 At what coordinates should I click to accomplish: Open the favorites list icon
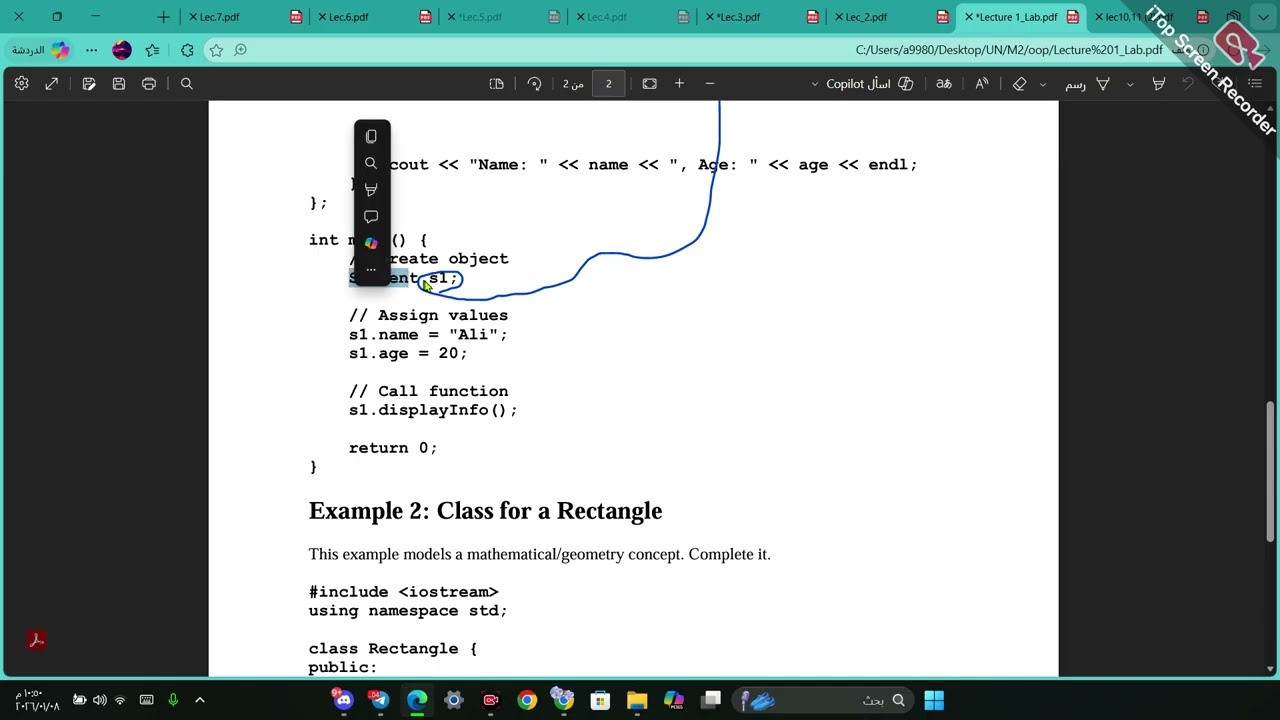coord(152,50)
